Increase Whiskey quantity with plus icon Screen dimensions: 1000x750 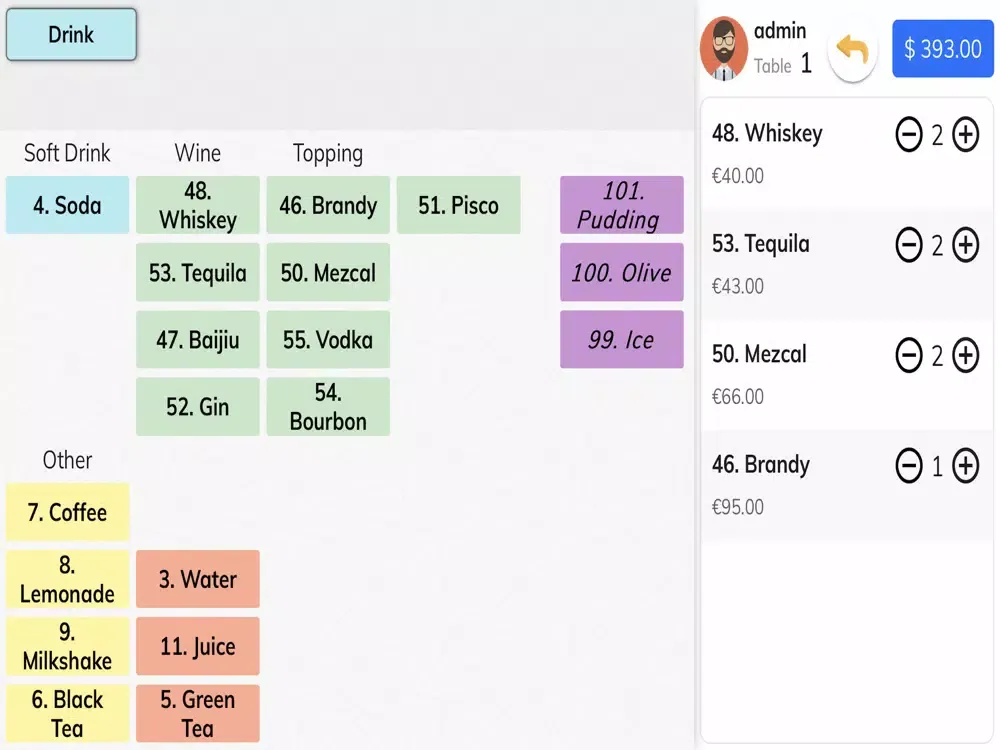click(965, 135)
